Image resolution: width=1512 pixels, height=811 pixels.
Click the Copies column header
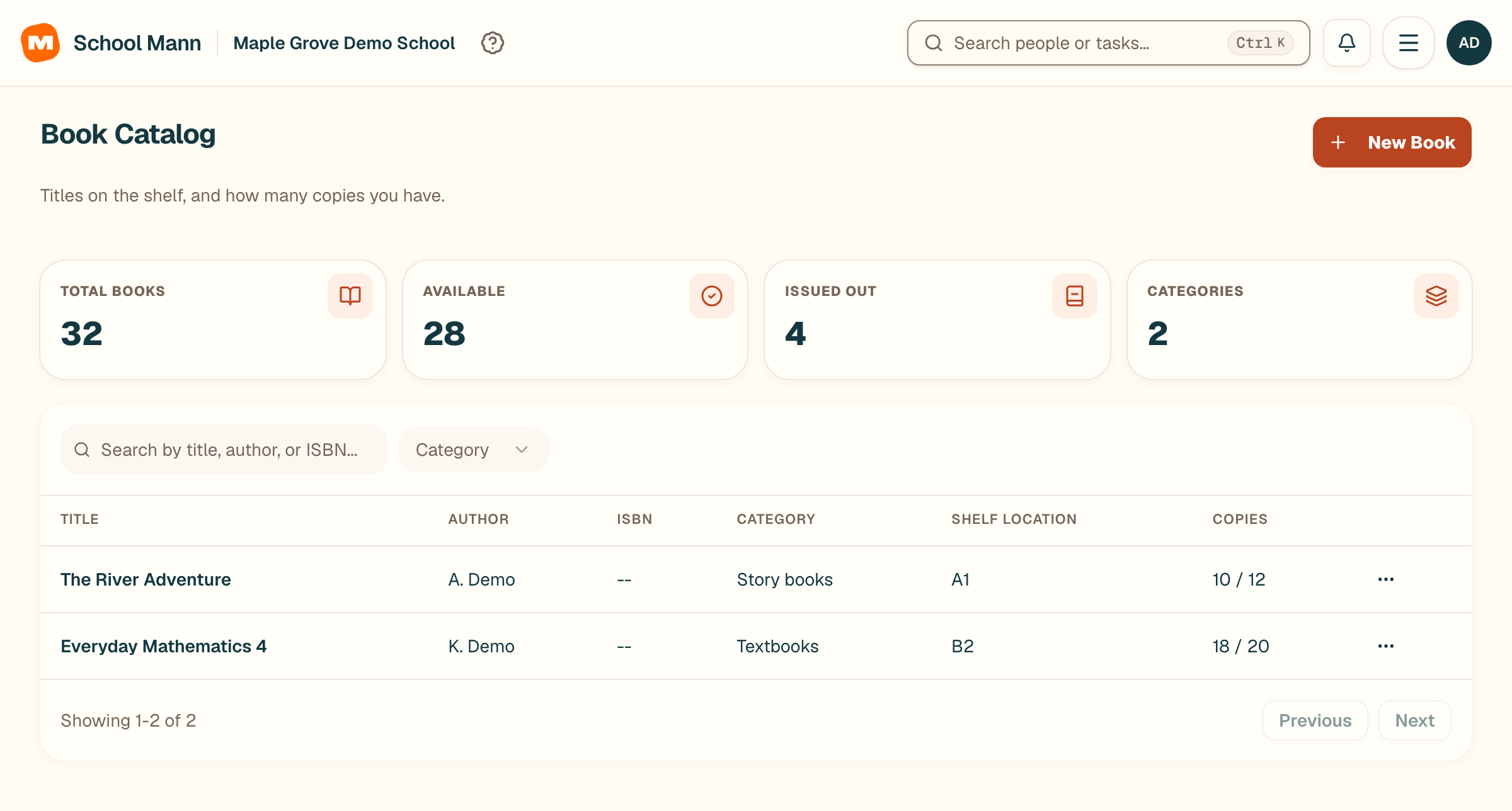coord(1240,519)
